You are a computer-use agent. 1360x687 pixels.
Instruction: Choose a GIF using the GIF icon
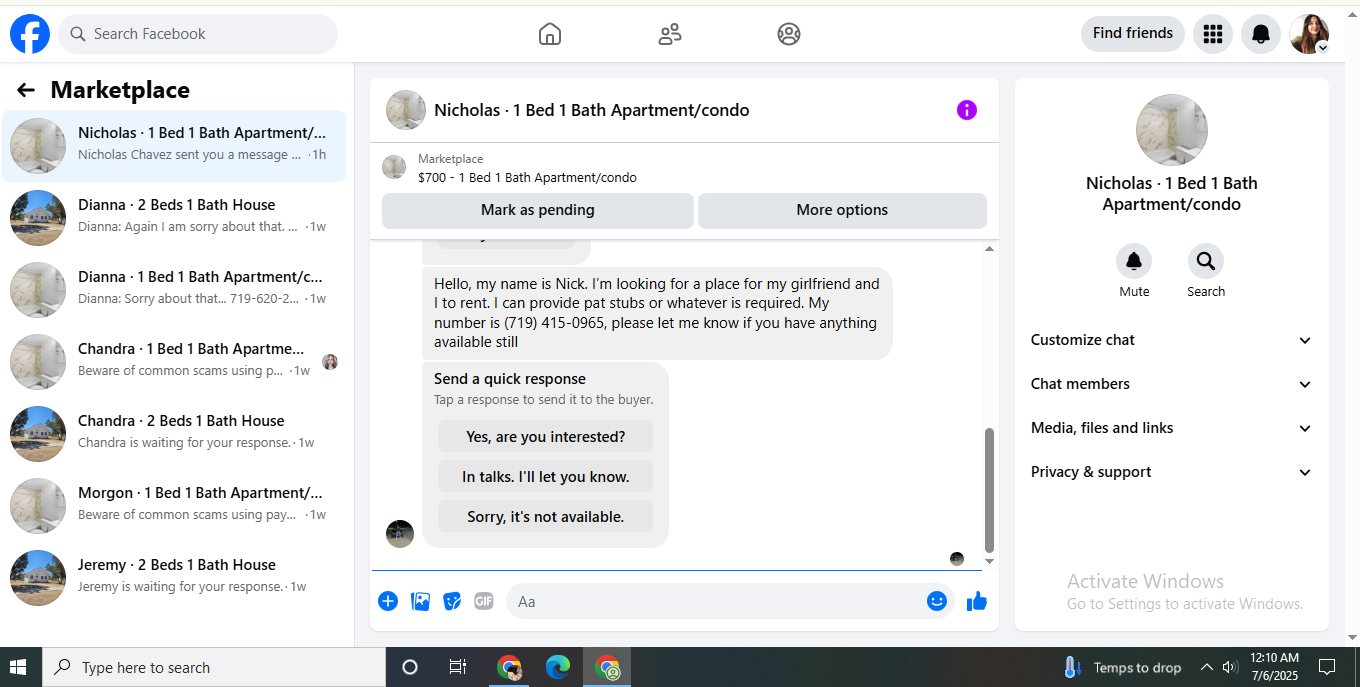[x=484, y=601]
